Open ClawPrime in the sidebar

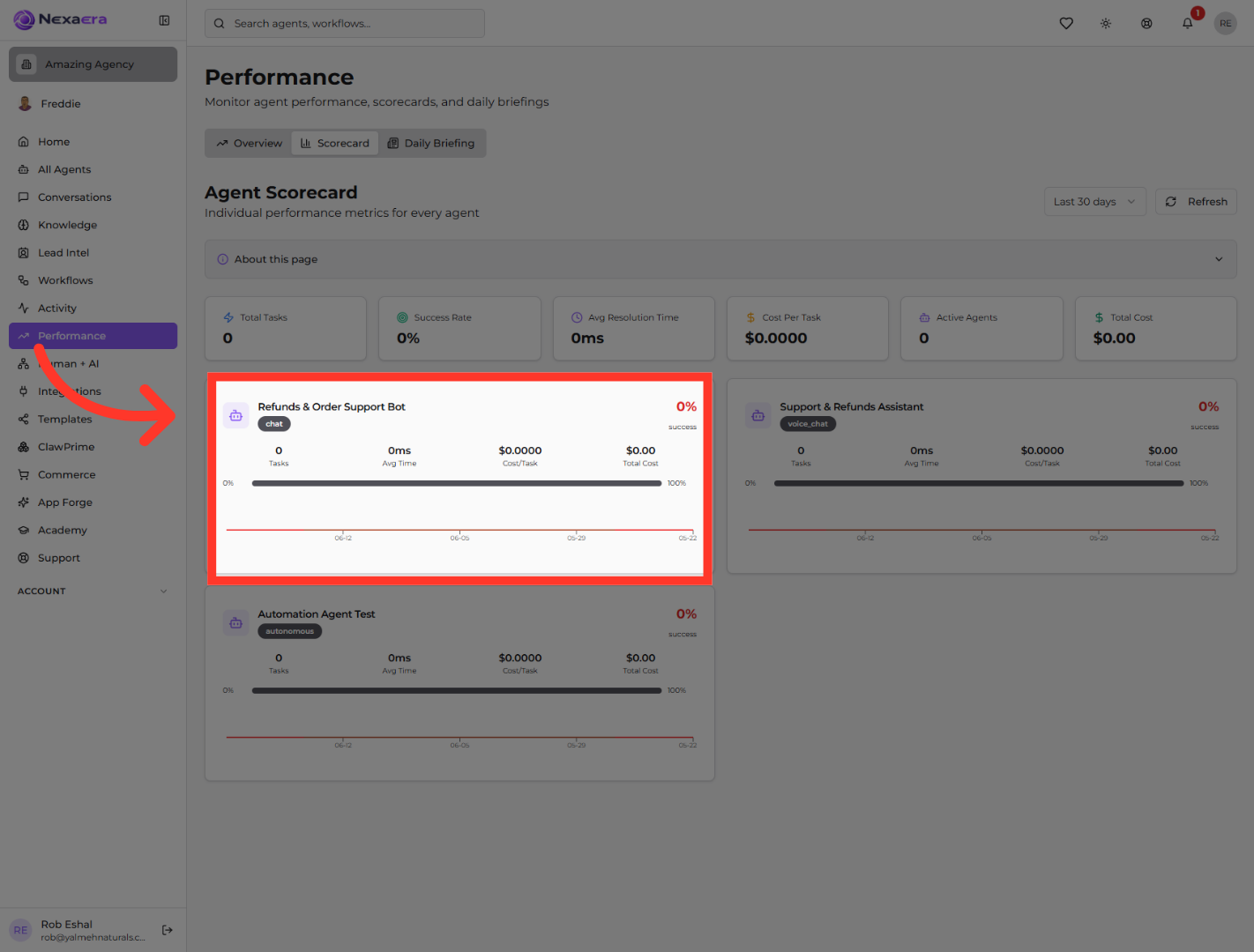(x=93, y=447)
